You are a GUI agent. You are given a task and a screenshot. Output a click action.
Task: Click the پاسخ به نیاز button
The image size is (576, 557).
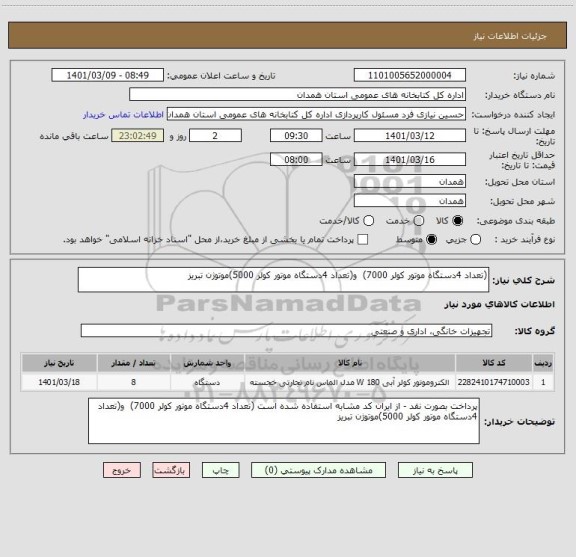(435, 470)
